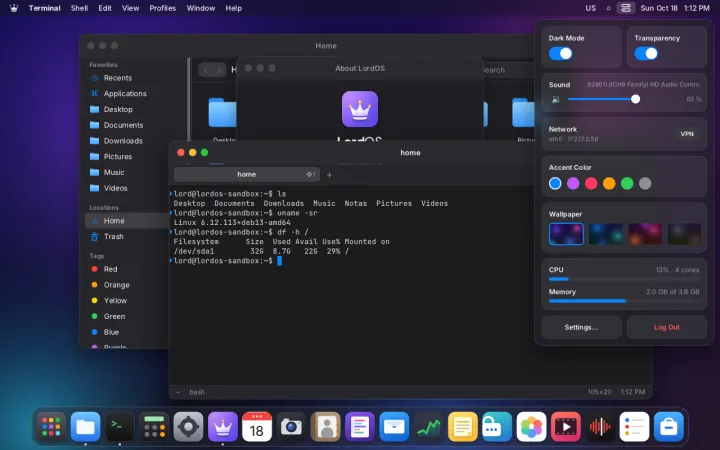The width and height of the screenshot is (720, 450).
Task: Open the Calendar dock icon showing 18
Action: pos(257,427)
